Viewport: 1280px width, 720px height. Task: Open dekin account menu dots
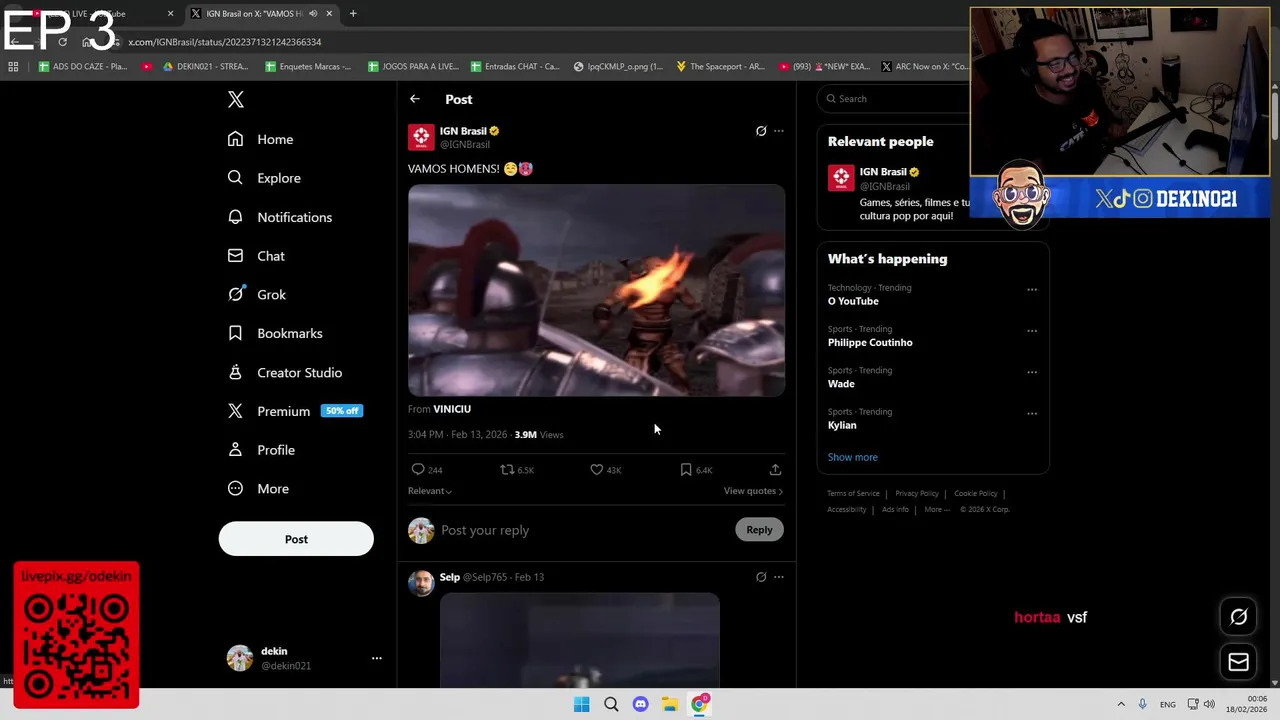pos(377,658)
